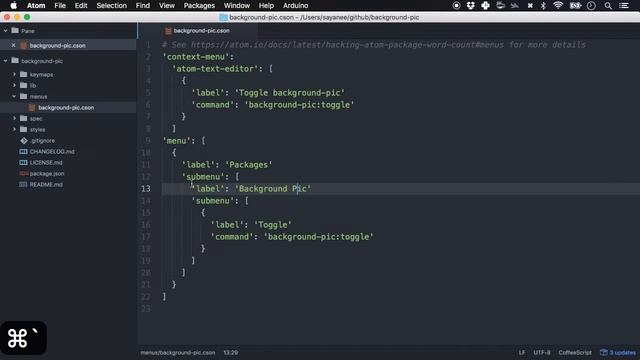
Task: Open the File menu
Action: coord(60,5)
